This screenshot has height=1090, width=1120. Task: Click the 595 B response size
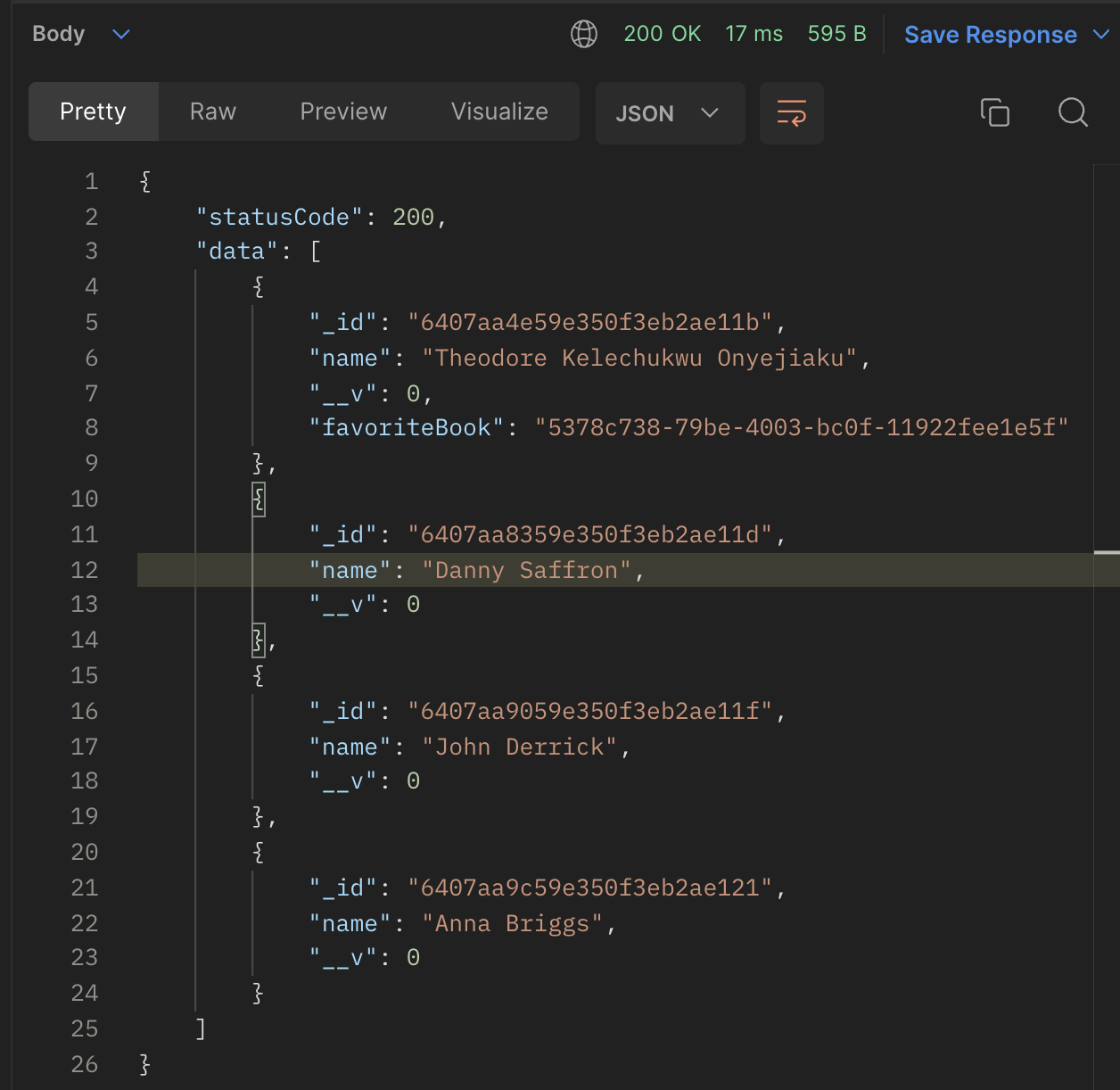pyautogui.click(x=837, y=34)
